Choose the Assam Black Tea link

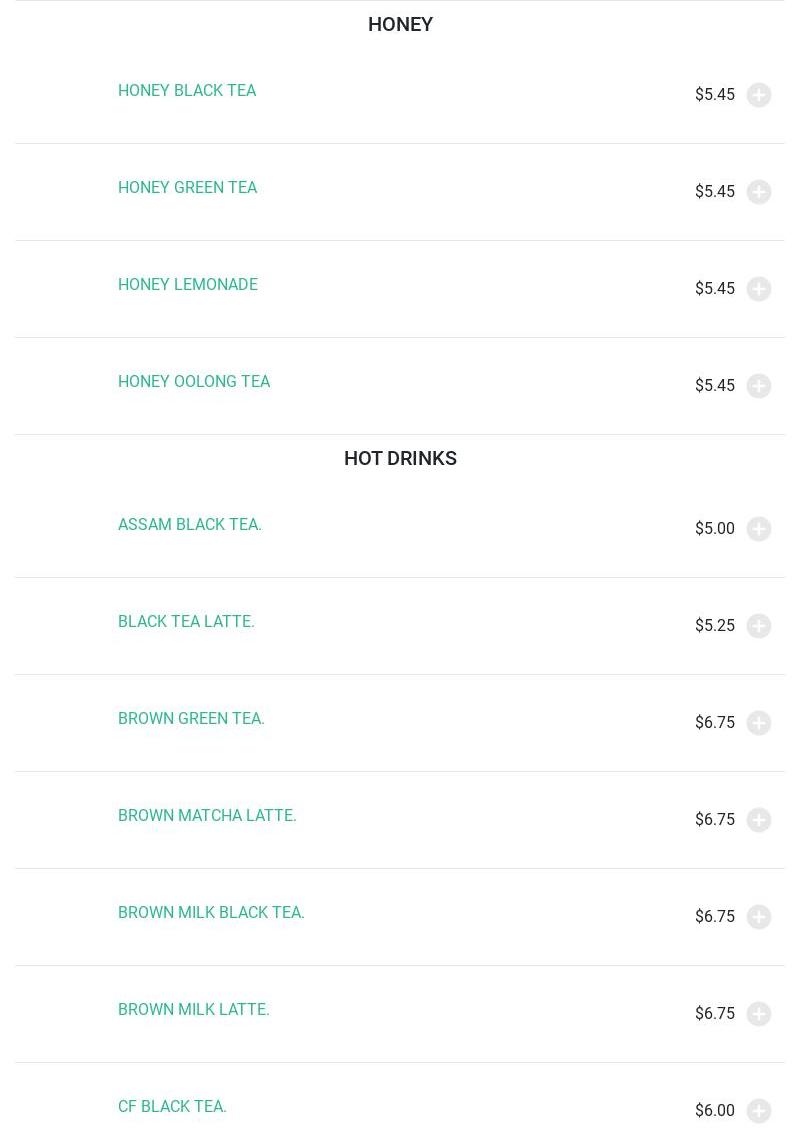pyautogui.click(x=190, y=525)
